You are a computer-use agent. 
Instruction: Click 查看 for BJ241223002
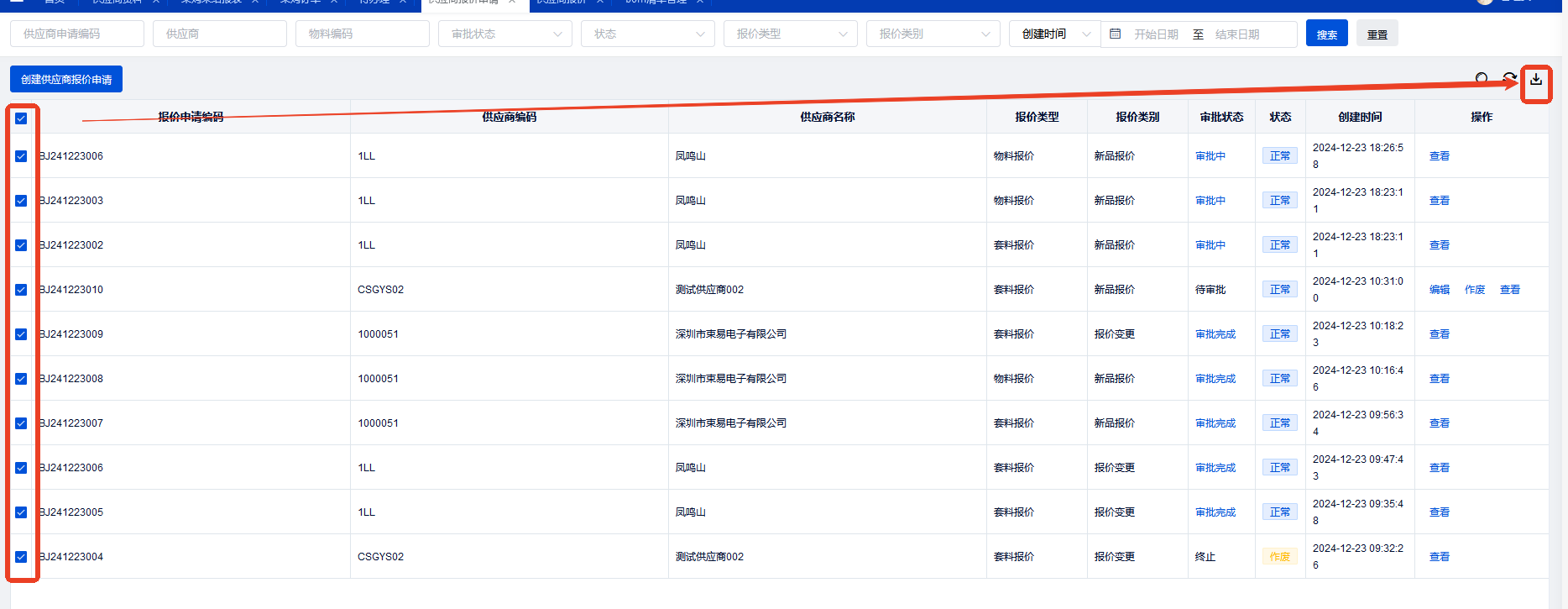(1440, 245)
